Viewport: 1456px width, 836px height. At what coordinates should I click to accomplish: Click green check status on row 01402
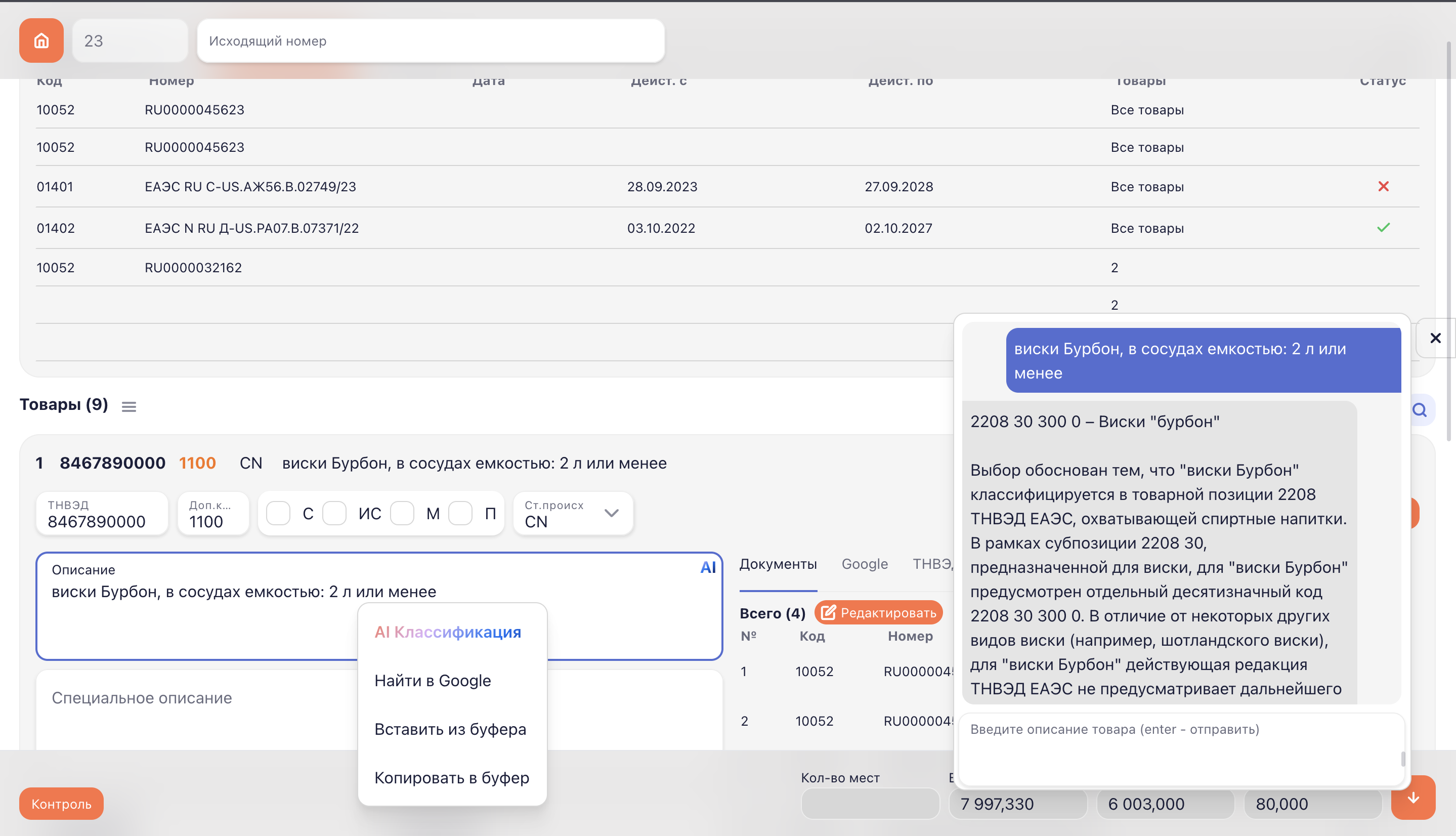tap(1383, 228)
